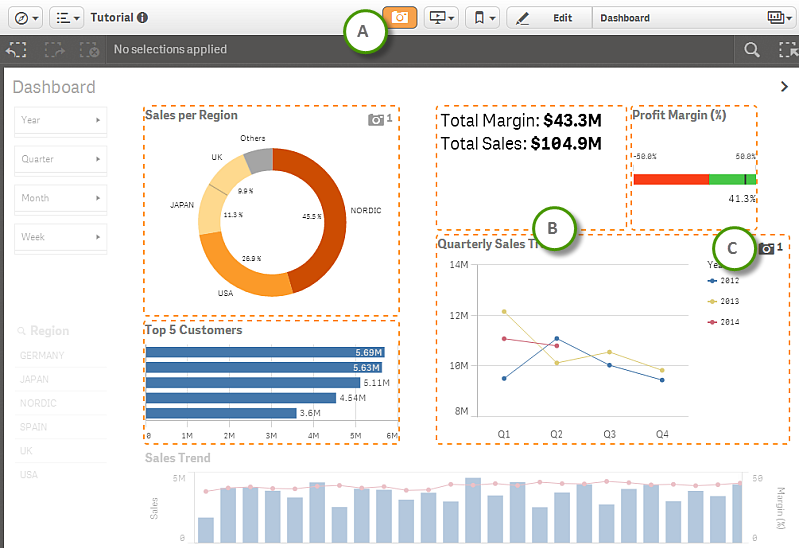The image size is (799, 548).
Task: Open the global list menu
Action: (67, 18)
